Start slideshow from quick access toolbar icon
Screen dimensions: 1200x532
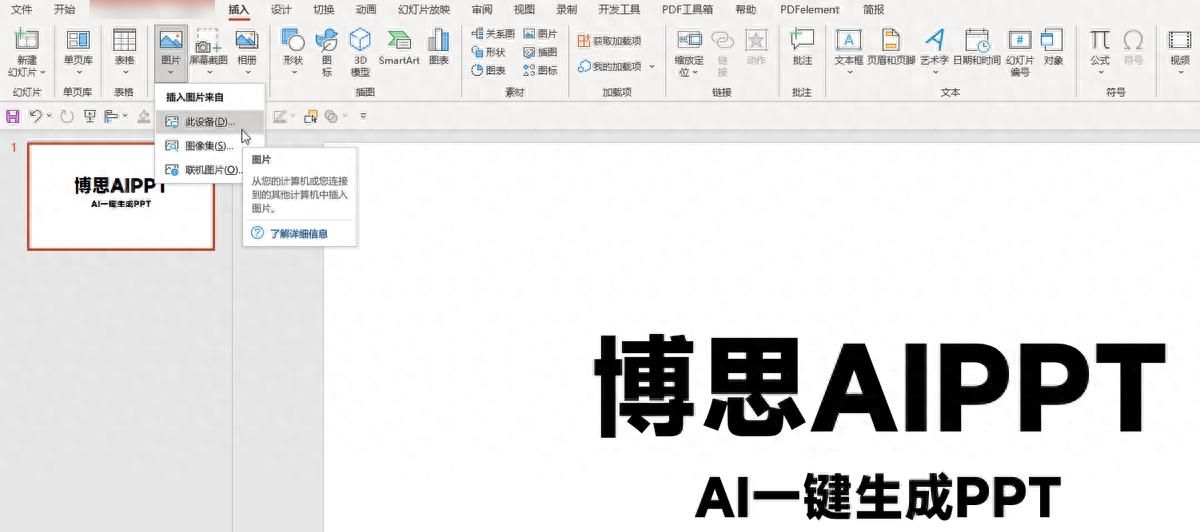90,116
